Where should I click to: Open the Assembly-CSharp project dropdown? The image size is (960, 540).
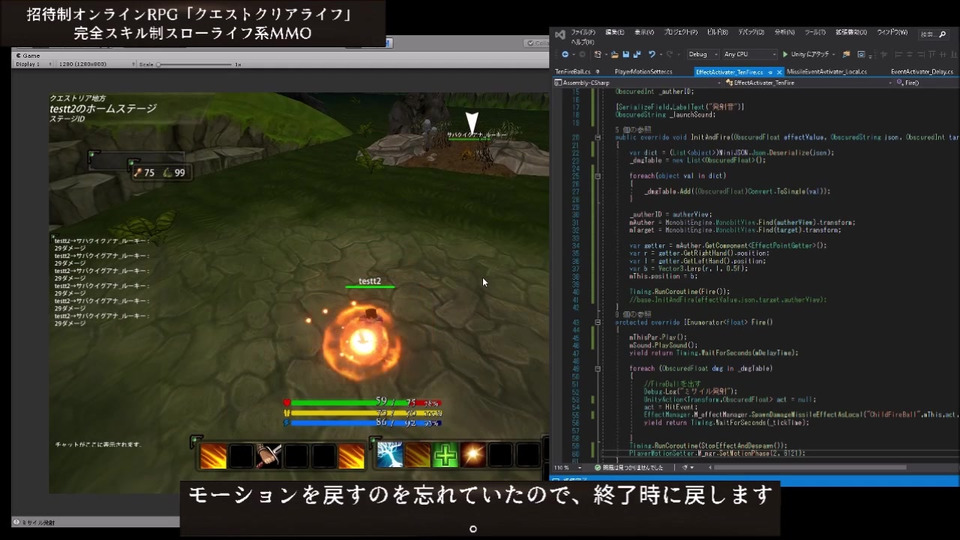point(638,83)
